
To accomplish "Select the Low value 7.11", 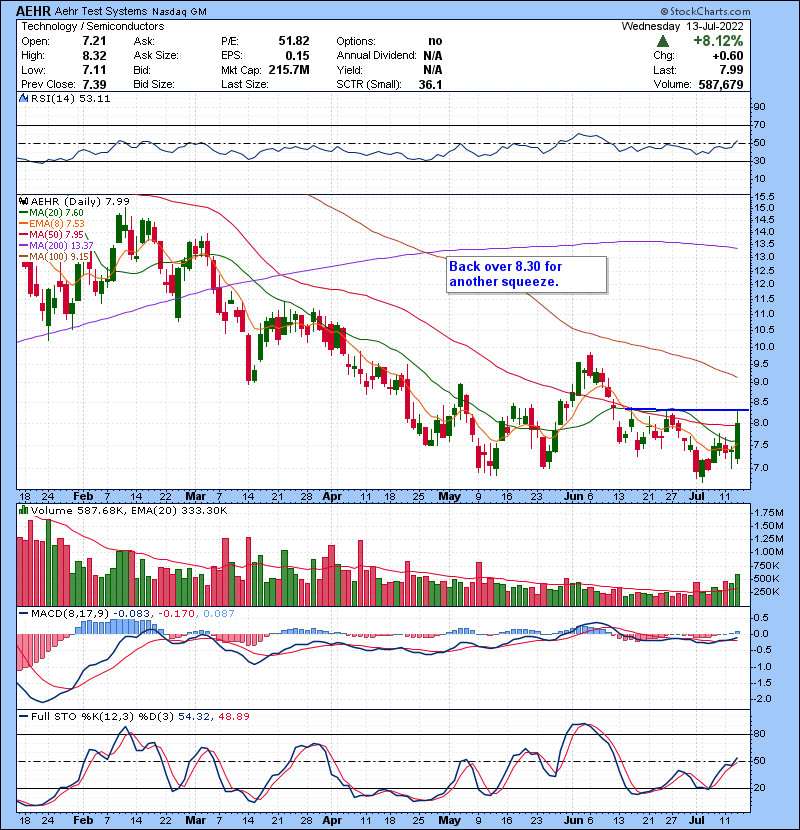I will [x=94, y=70].
